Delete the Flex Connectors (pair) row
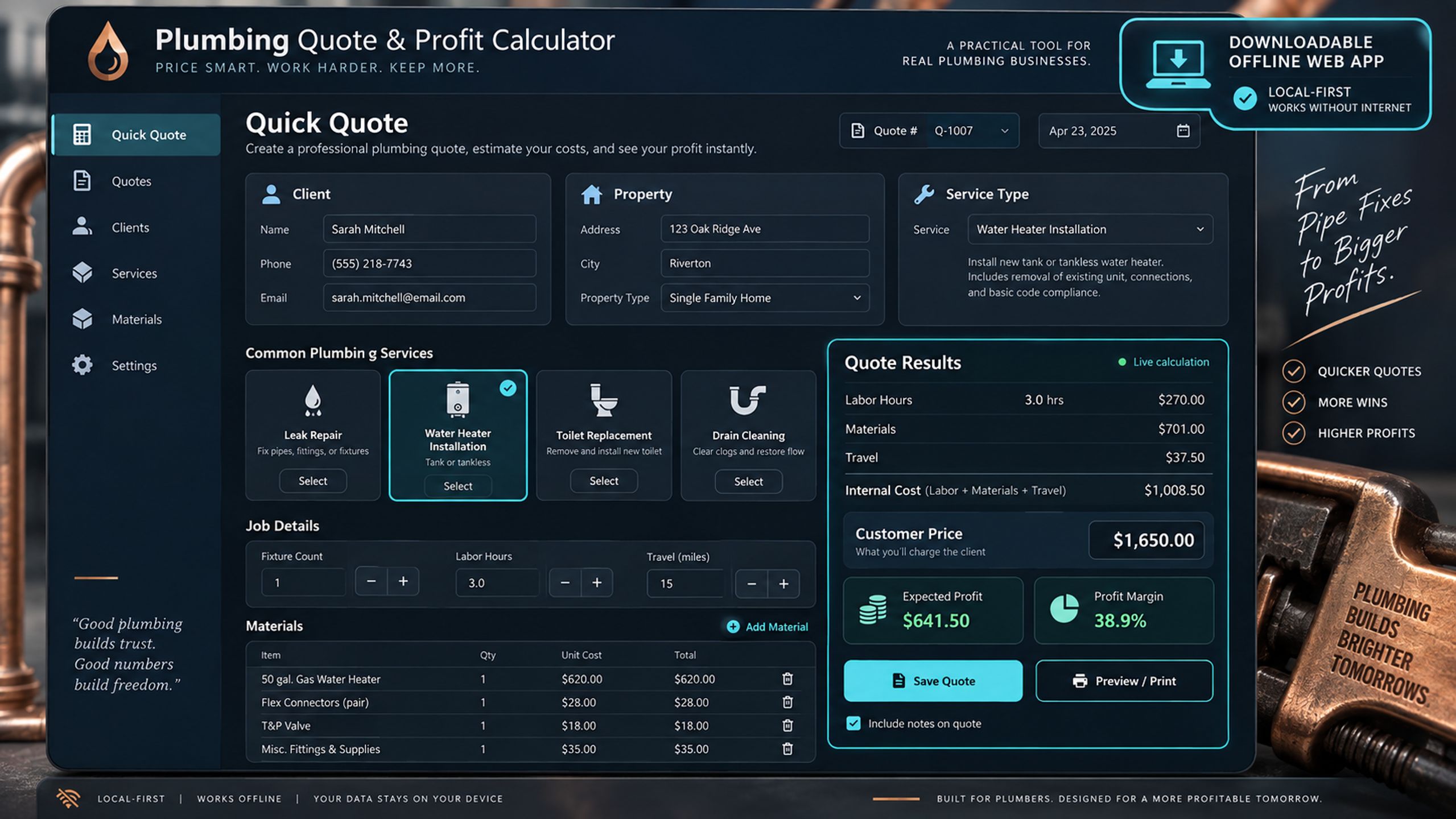This screenshot has width=1456, height=819. coord(787,702)
